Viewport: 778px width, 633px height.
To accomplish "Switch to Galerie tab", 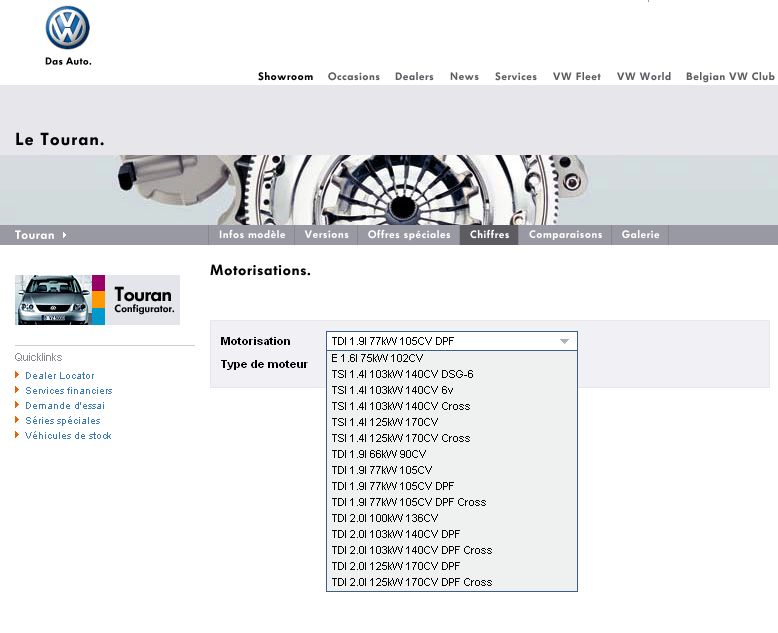I will (x=640, y=235).
